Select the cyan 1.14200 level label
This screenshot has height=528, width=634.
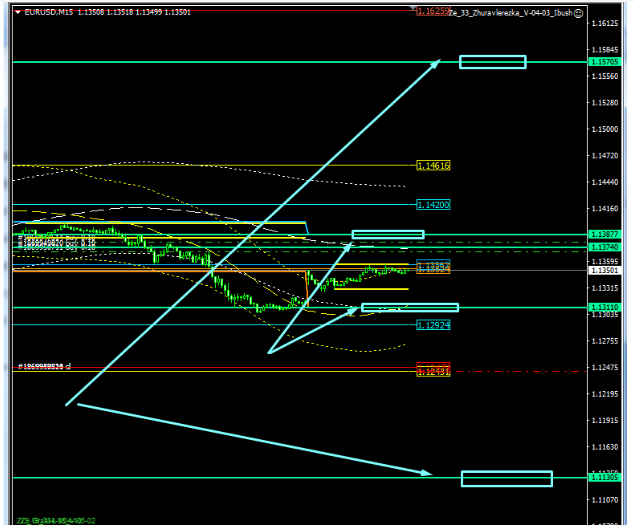(433, 204)
